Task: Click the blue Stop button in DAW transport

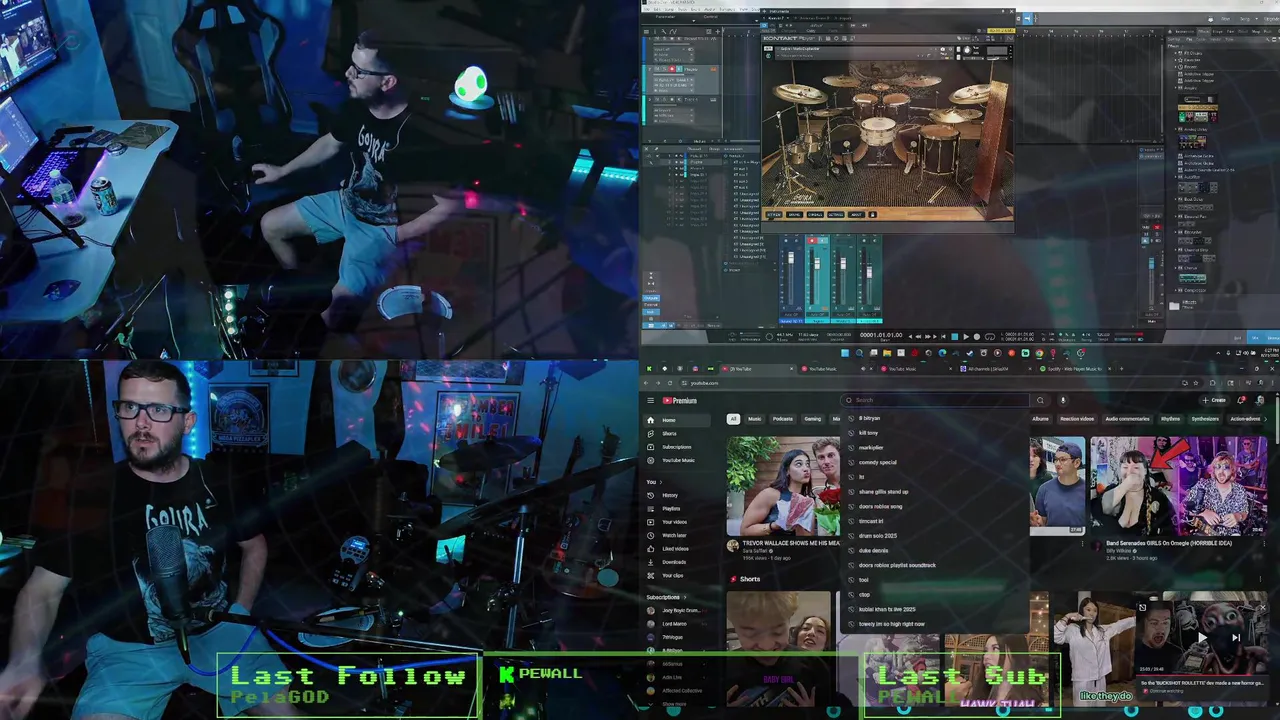Action: pyautogui.click(x=954, y=337)
